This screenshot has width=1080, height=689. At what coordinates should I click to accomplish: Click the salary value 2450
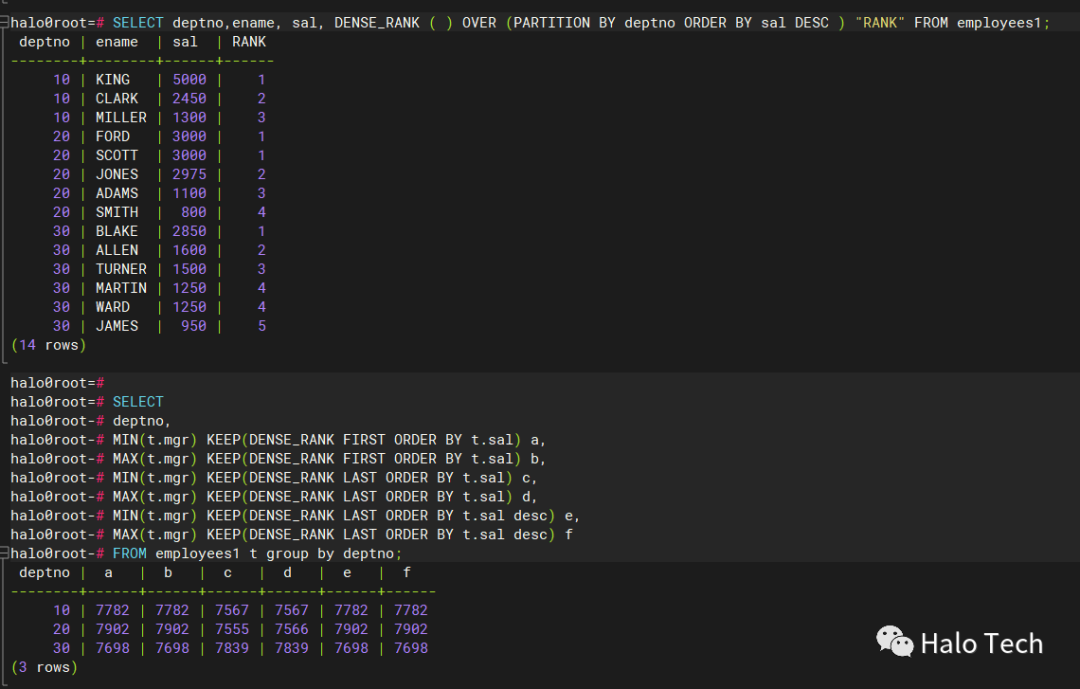[x=189, y=99]
